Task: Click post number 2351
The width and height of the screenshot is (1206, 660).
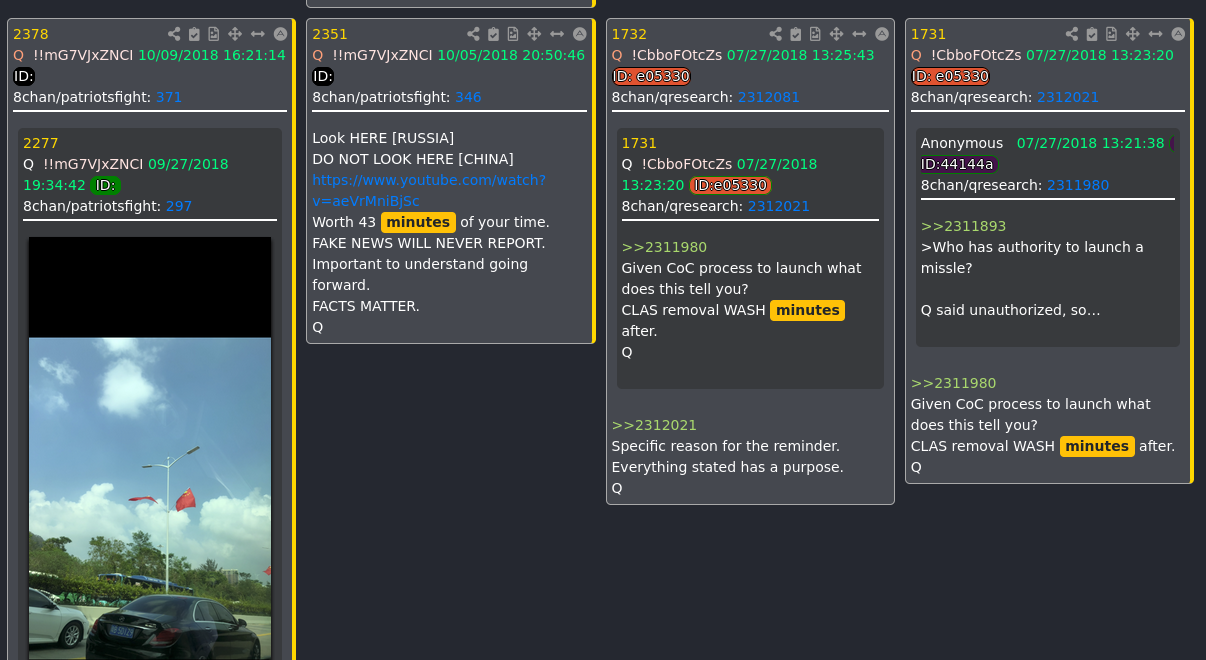Action: pos(330,34)
